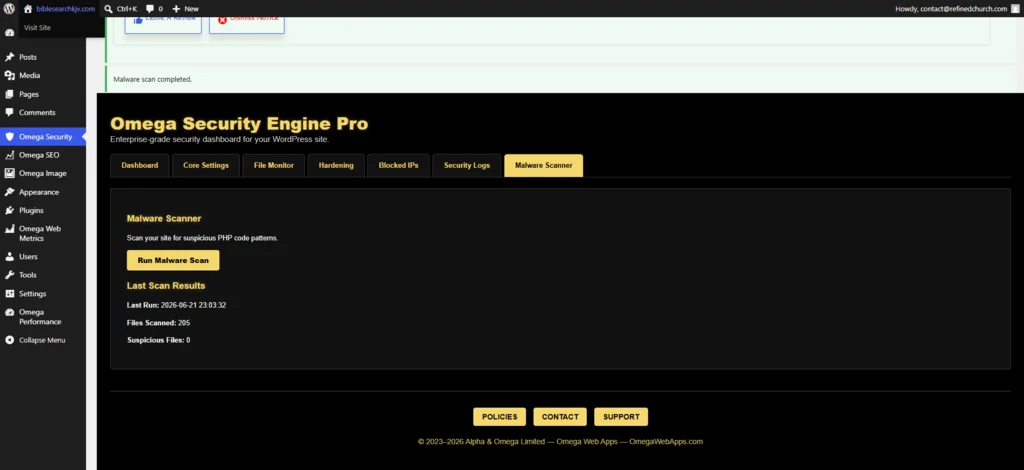Click the New button in admin bar

[185, 8]
